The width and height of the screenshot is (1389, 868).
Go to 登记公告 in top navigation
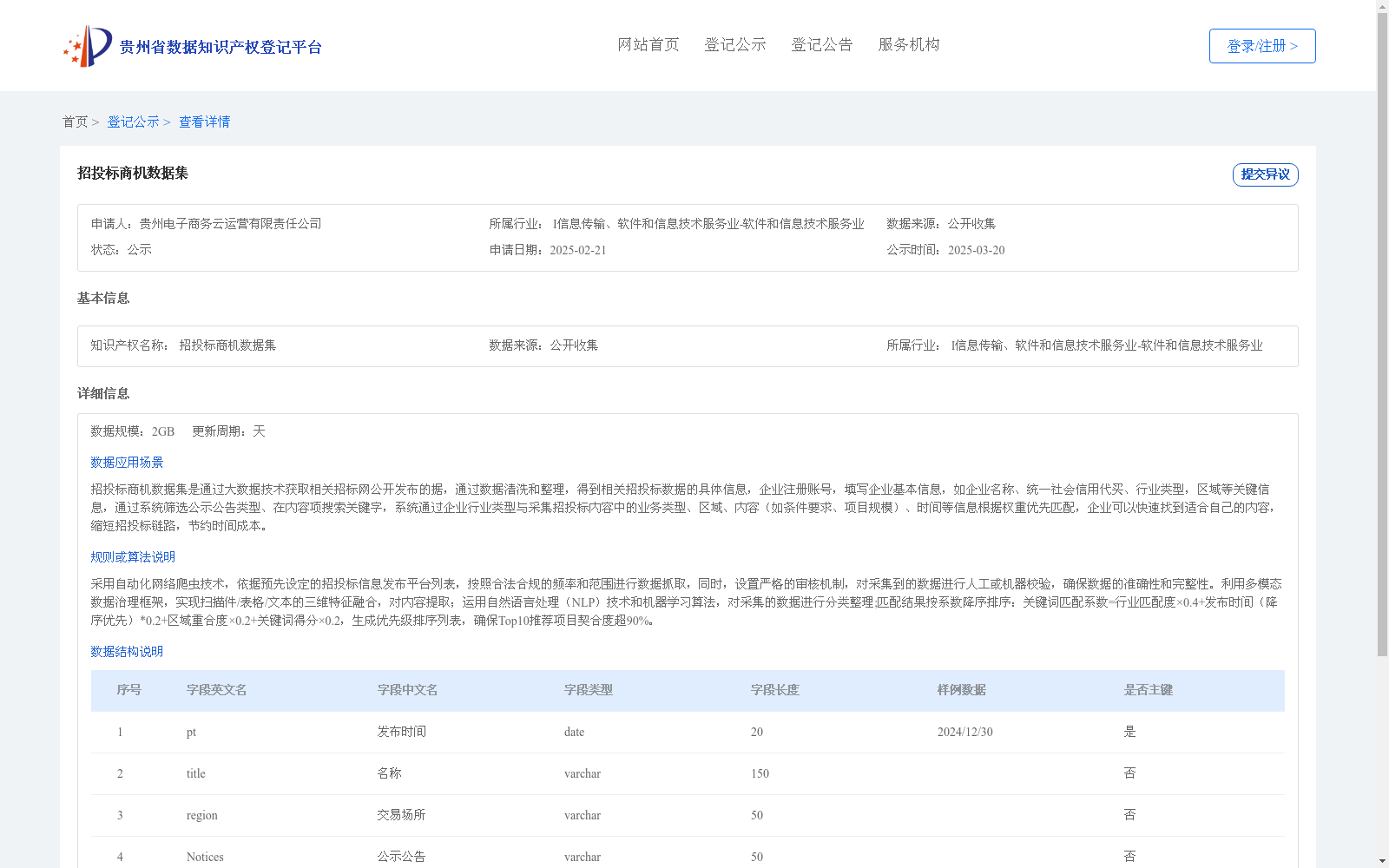point(822,45)
